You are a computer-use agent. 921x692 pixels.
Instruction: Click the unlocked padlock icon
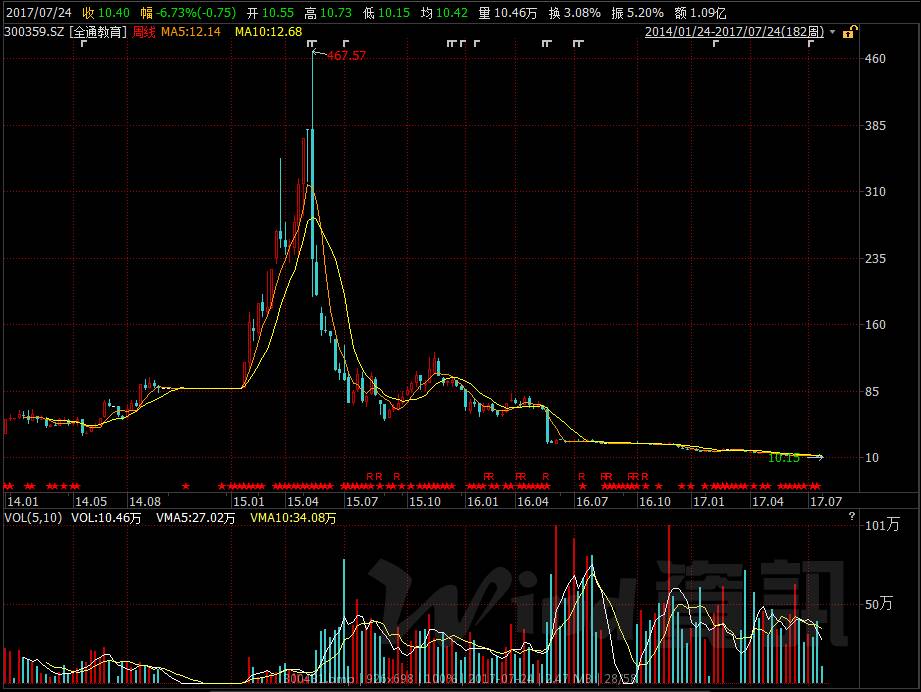850,32
